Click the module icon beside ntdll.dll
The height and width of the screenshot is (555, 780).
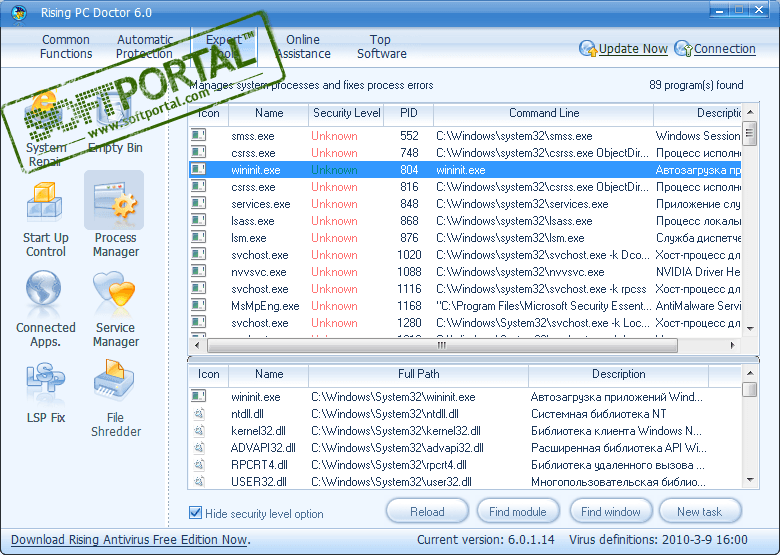(x=199, y=414)
